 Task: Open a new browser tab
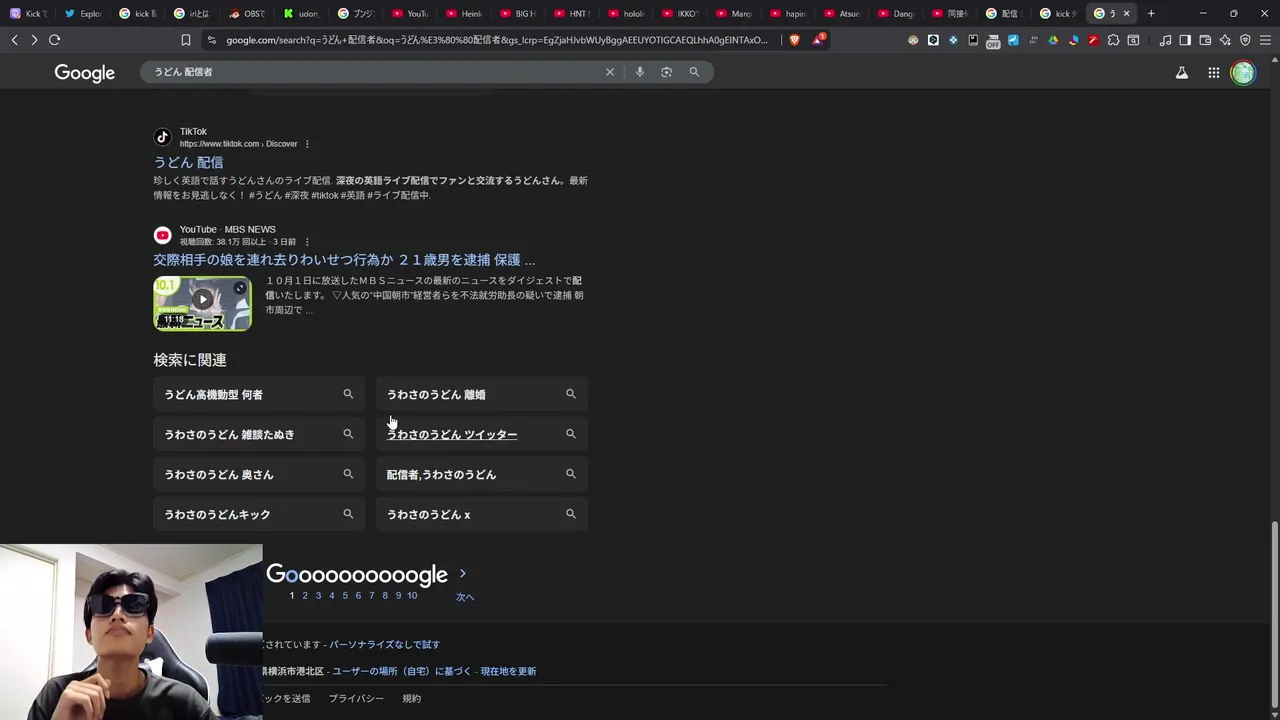pyautogui.click(x=1151, y=13)
